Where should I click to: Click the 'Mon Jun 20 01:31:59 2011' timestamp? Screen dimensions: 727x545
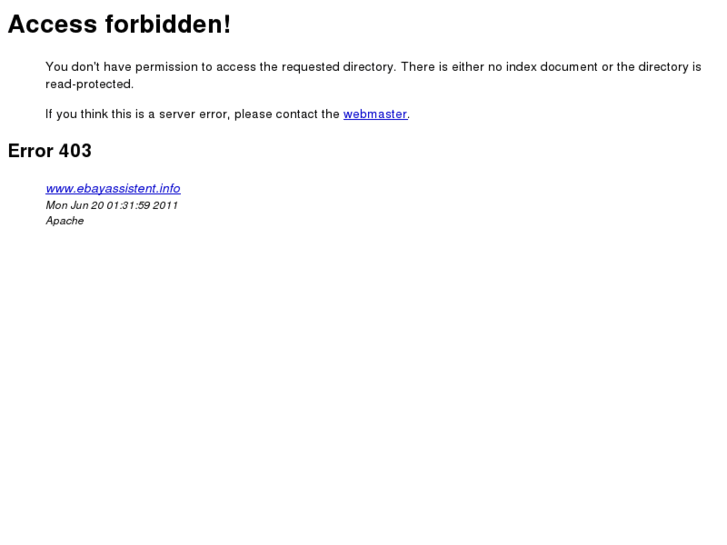coord(112,205)
